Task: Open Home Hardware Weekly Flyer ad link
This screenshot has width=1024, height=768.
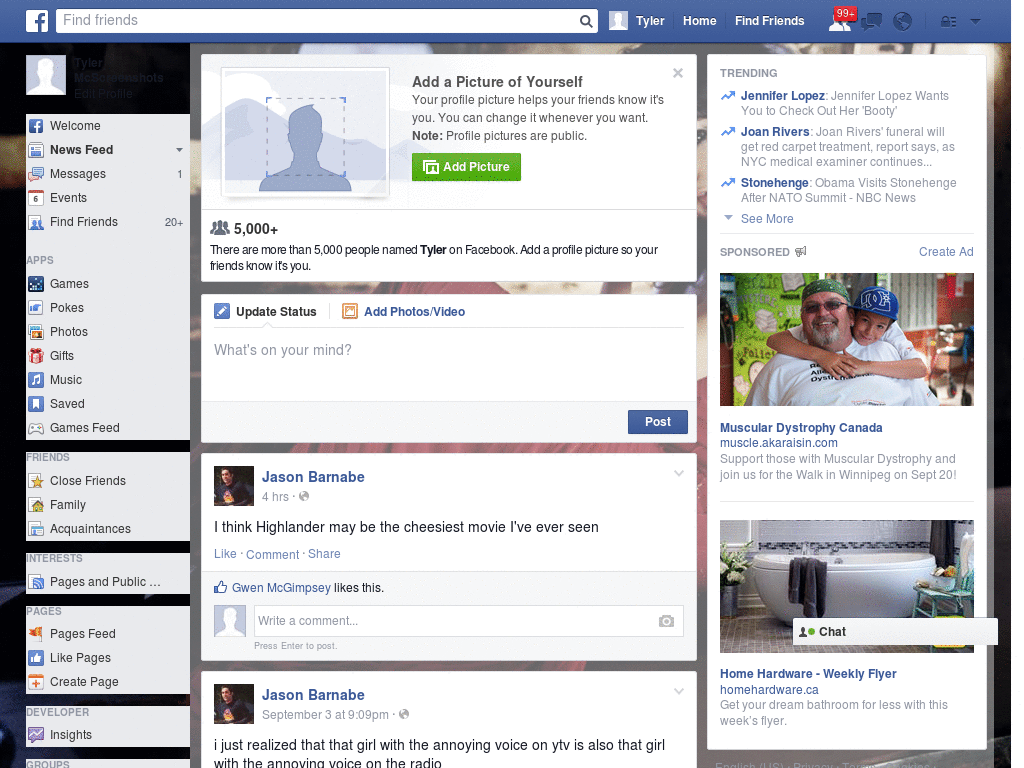Action: tap(808, 674)
